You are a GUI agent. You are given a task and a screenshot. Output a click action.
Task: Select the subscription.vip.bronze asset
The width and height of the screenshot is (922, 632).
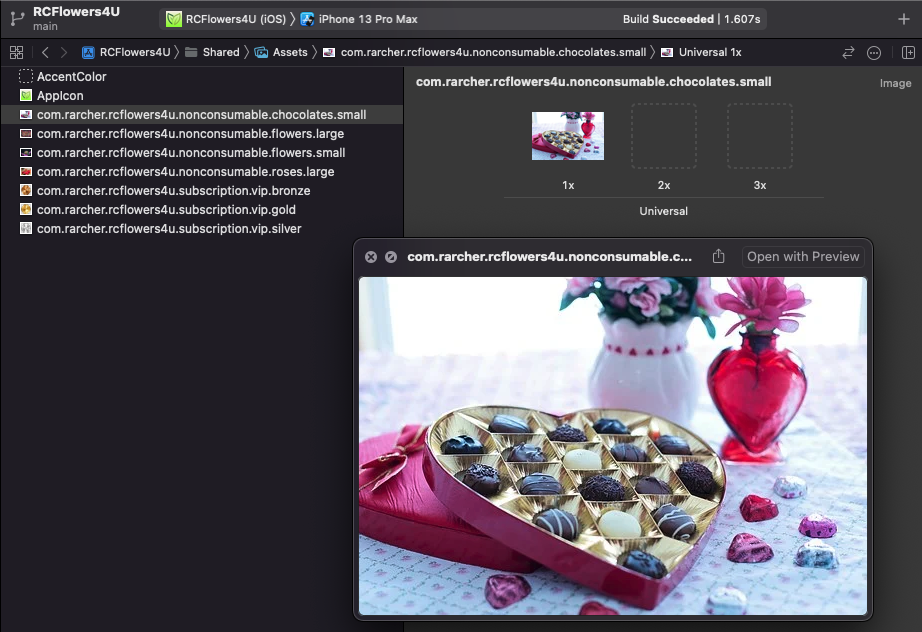202,190
